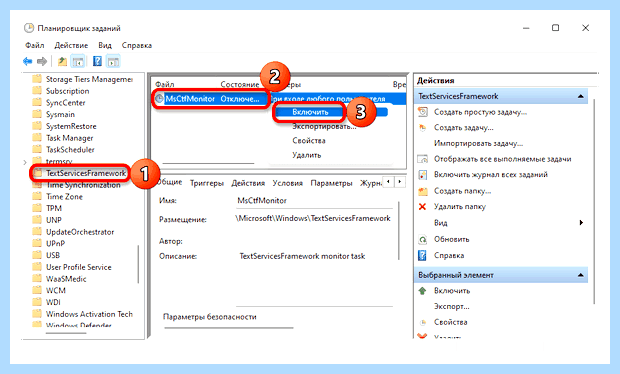This screenshot has height=374, width=620.
Task: Click the Справка help icon in Actions pane
Action: coord(422,255)
